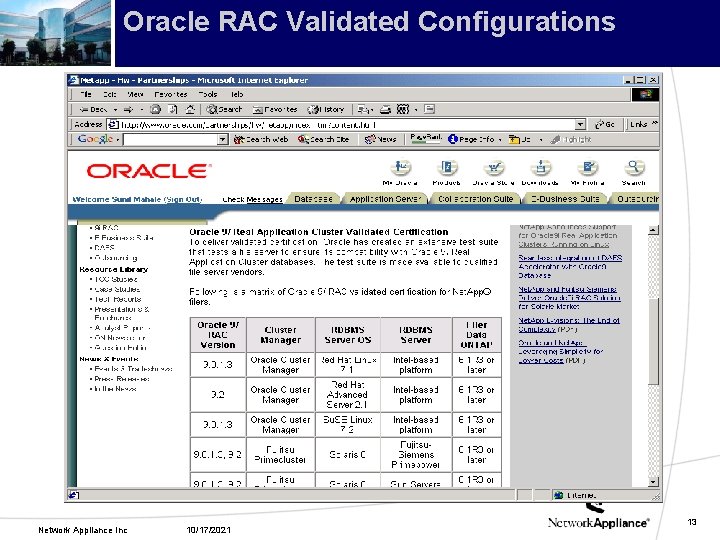This screenshot has height=540, width=720.
Task: Click 'Red Hat Advanced Server 2.1' cell
Action: [348, 394]
